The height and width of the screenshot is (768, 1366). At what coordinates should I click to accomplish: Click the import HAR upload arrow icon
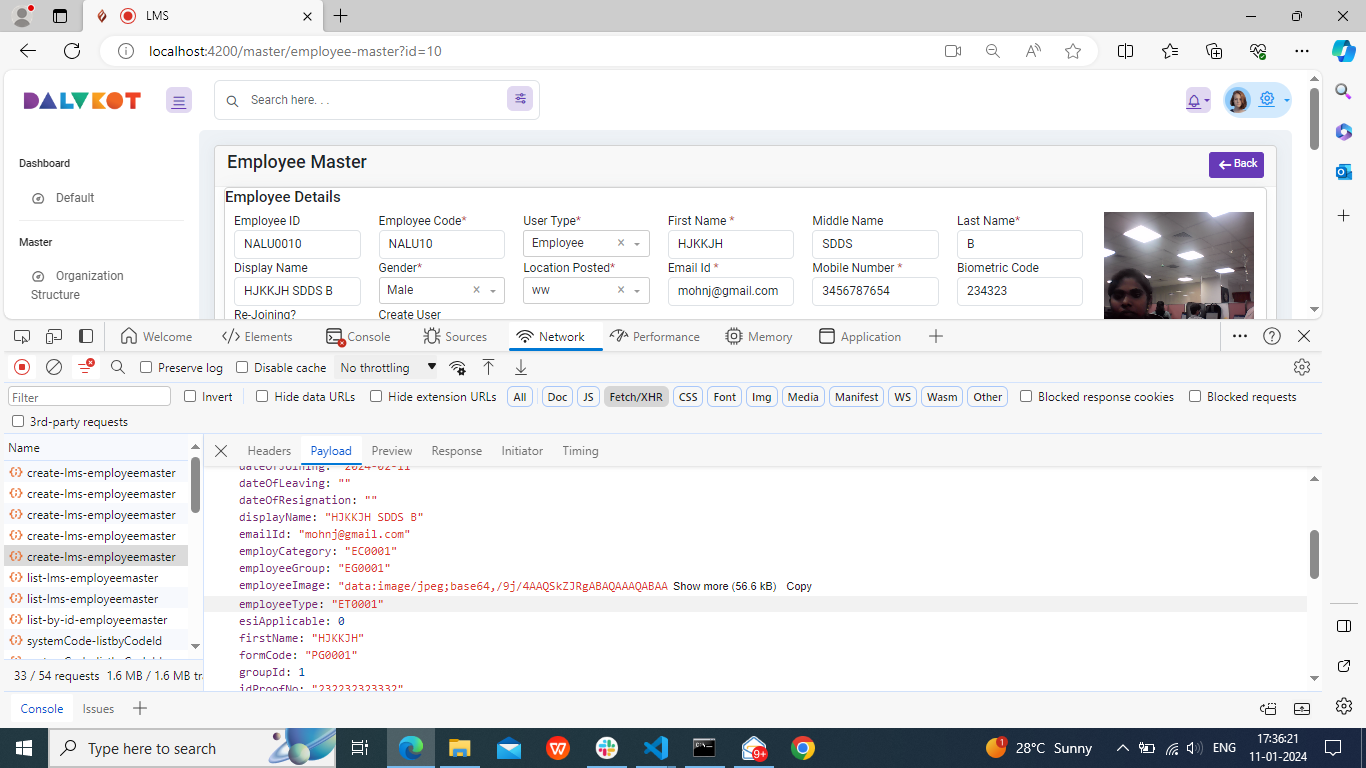point(488,367)
